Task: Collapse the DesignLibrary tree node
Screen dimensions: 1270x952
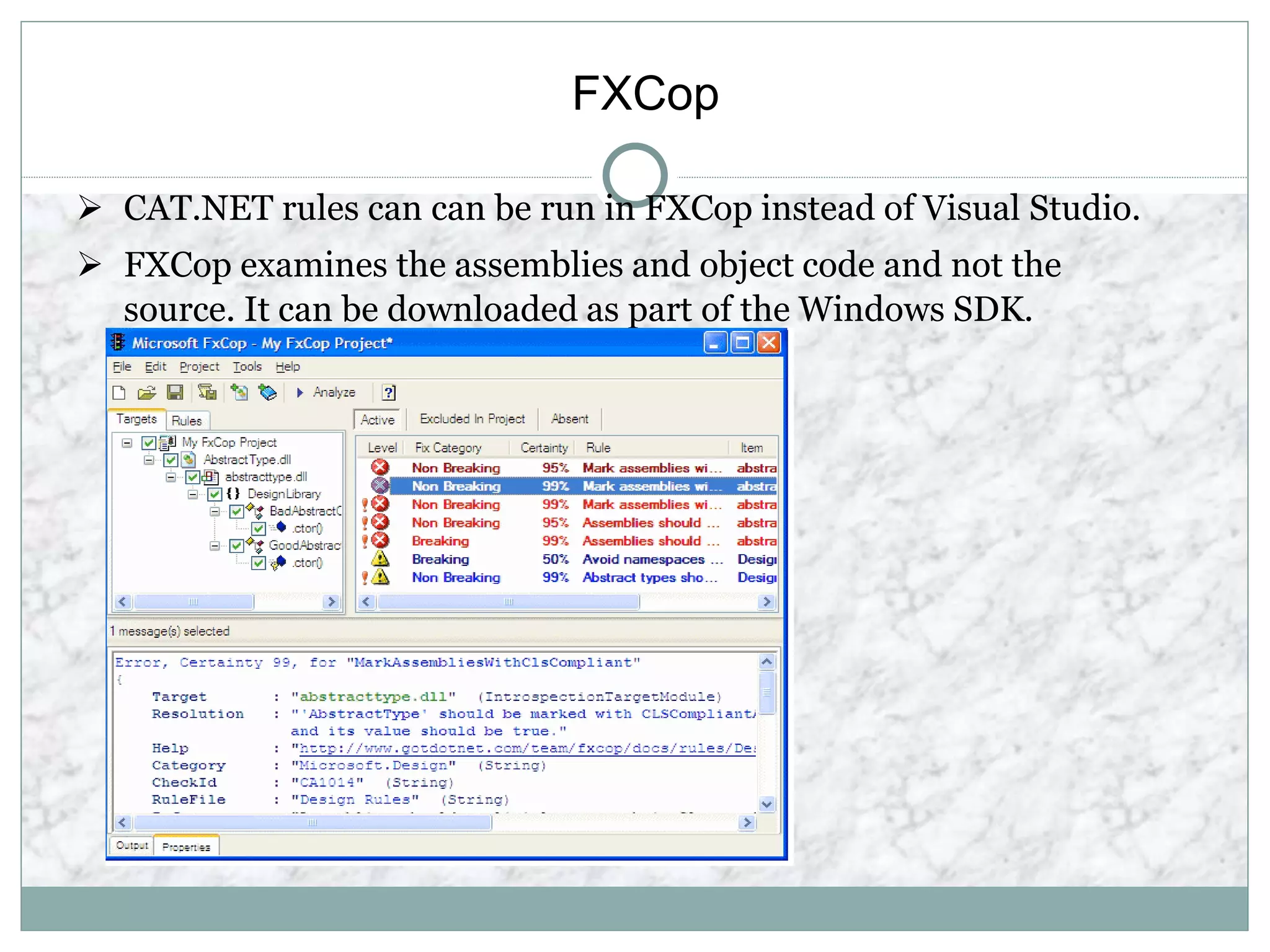Action: coord(193,494)
